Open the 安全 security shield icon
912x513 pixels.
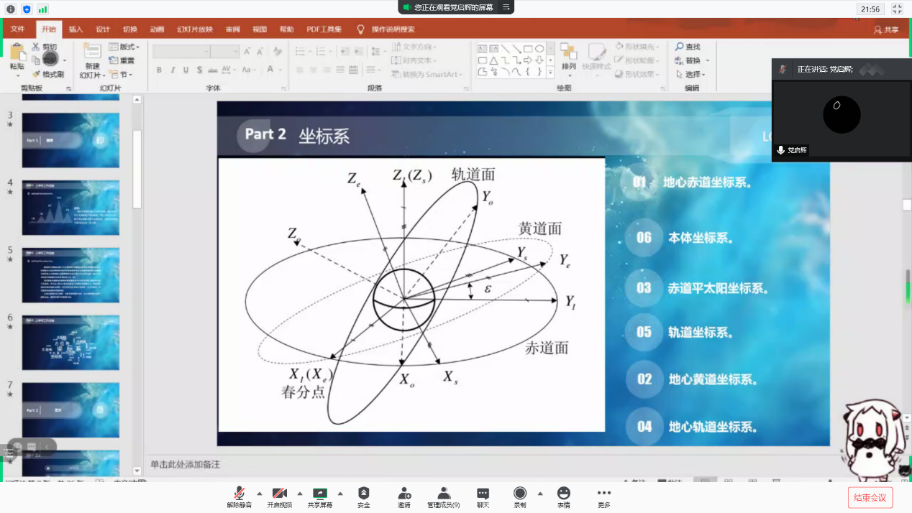pos(363,493)
